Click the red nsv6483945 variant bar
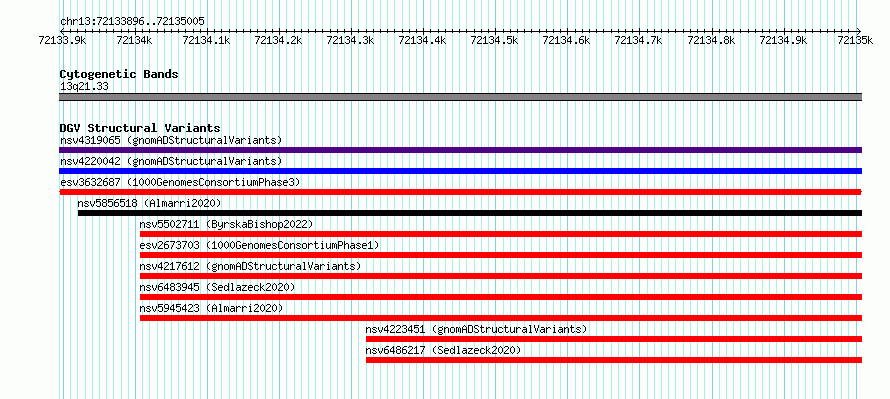Screen dimensions: 890x399 (501, 297)
